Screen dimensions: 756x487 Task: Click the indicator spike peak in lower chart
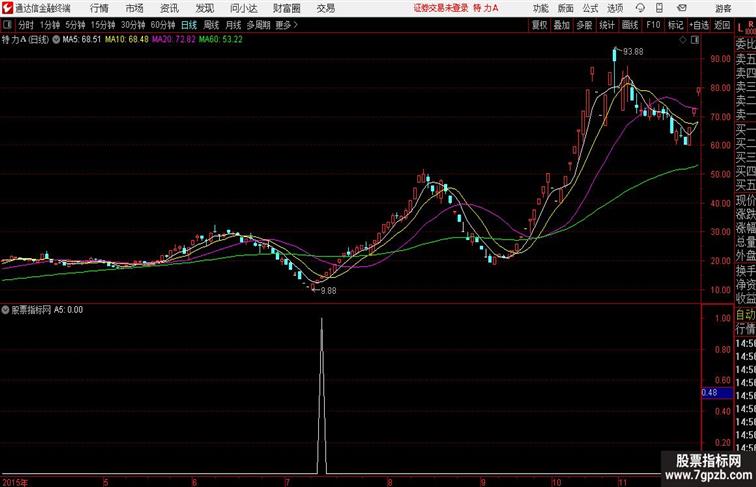coord(322,320)
